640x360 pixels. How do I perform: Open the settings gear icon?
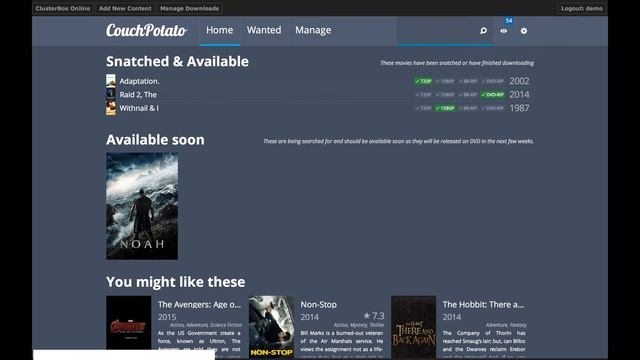524,31
